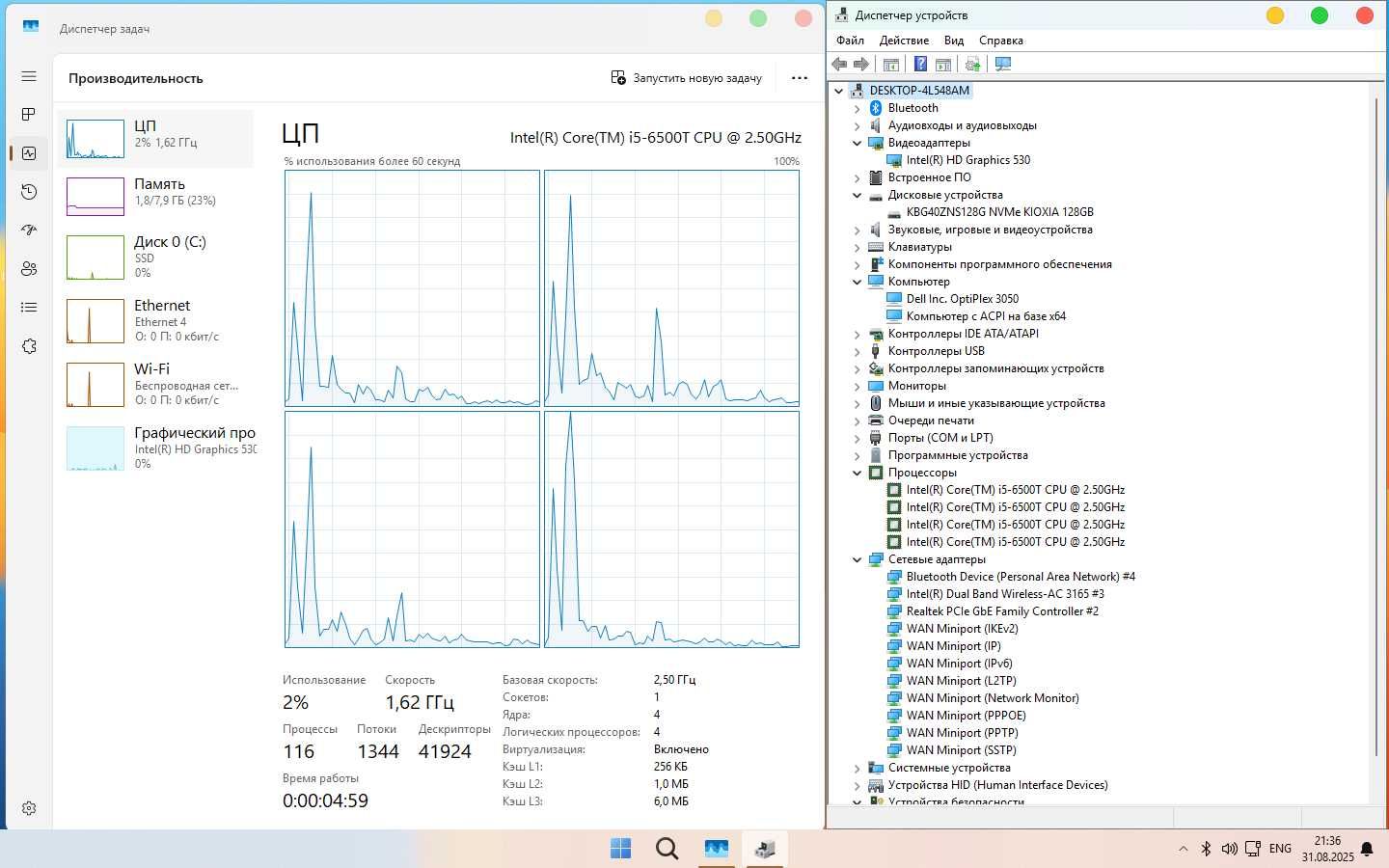Switch to Task Manager via taskbar icon

(716, 849)
